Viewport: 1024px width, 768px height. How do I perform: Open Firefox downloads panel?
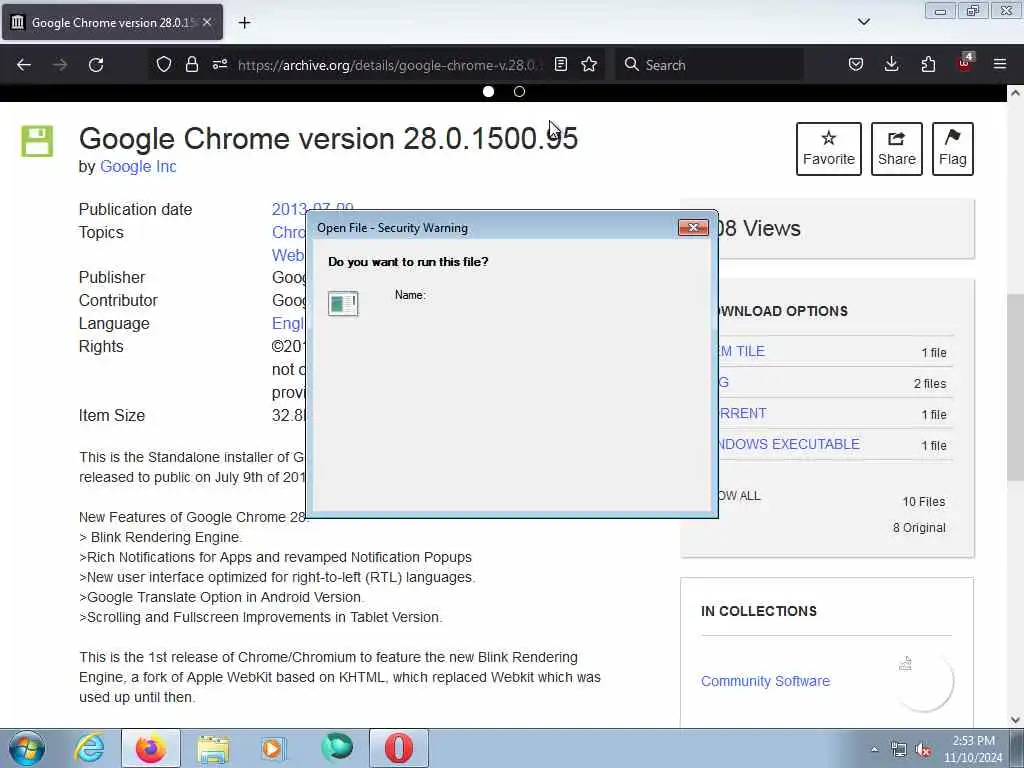(891, 64)
